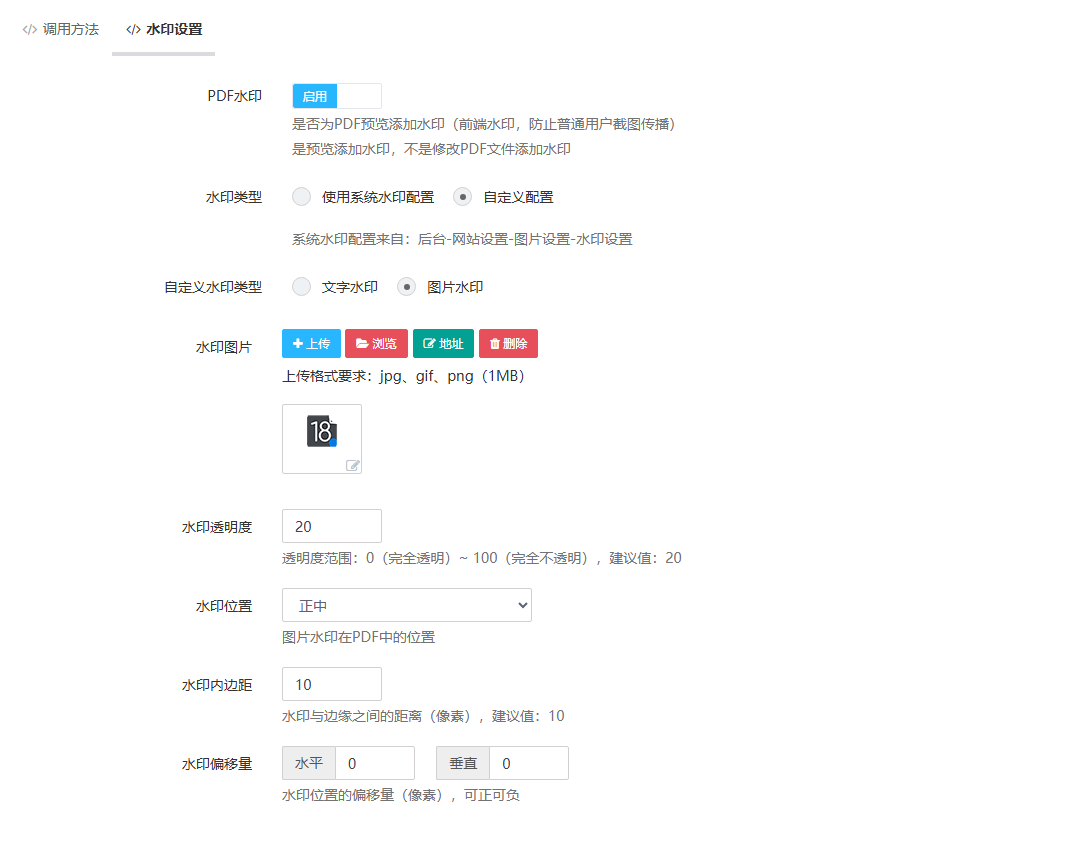Click the watermark image thumbnail preview
Viewport: 1078px width, 849px height.
pos(321,432)
